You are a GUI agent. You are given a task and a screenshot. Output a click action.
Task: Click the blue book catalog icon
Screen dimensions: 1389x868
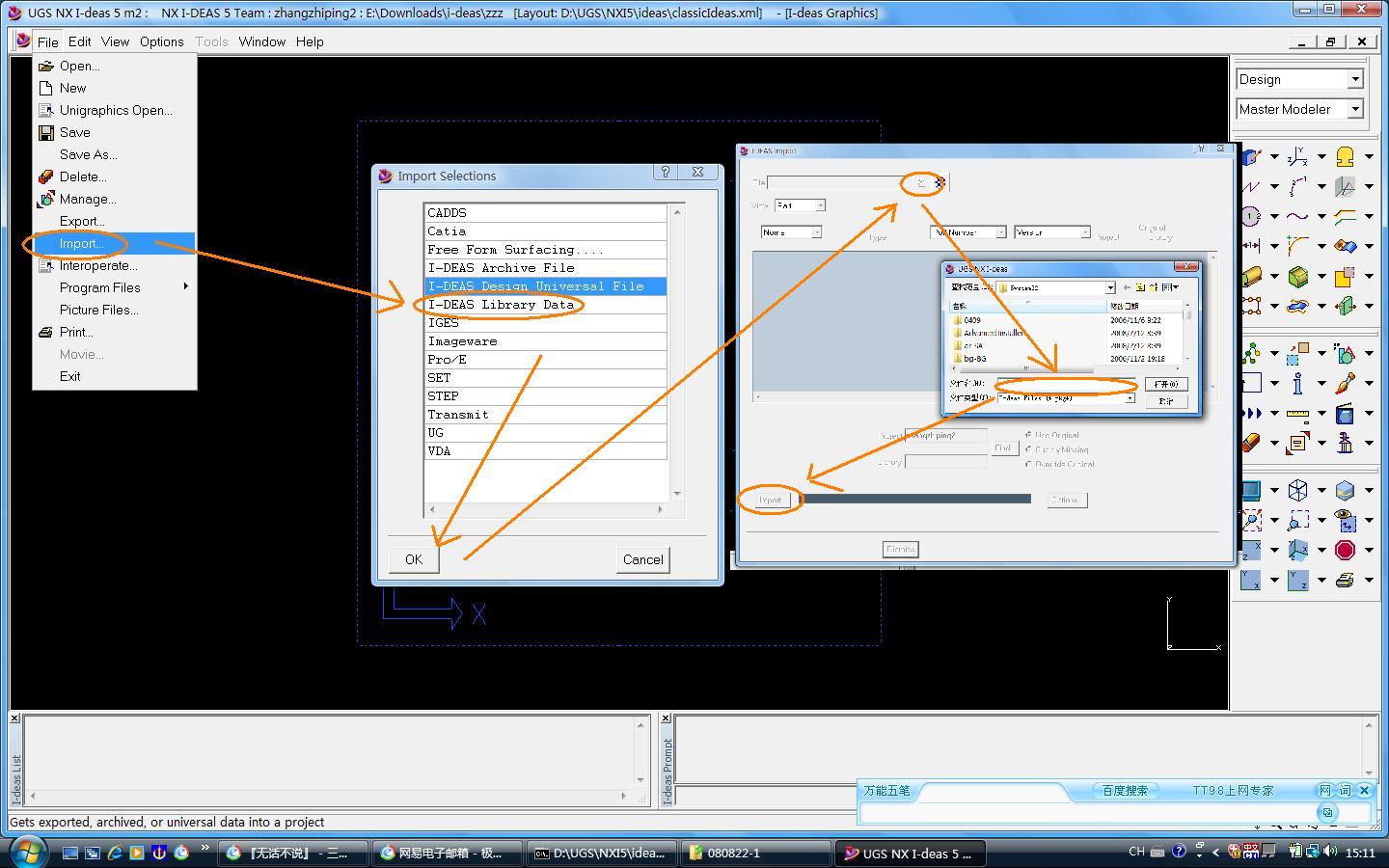(x=1345, y=413)
